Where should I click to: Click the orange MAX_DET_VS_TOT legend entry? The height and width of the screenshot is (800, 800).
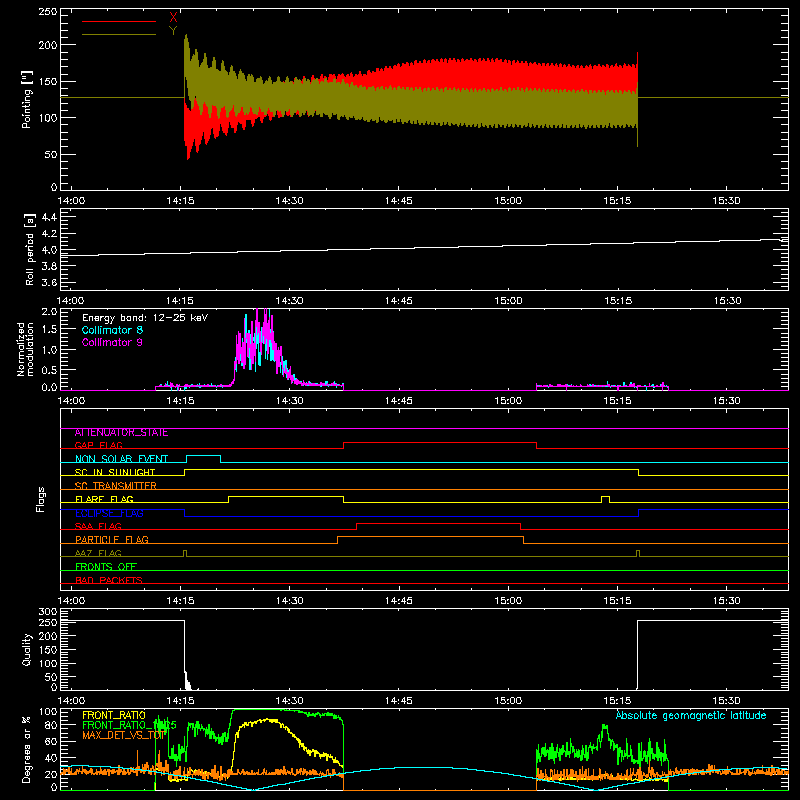[x=124, y=735]
